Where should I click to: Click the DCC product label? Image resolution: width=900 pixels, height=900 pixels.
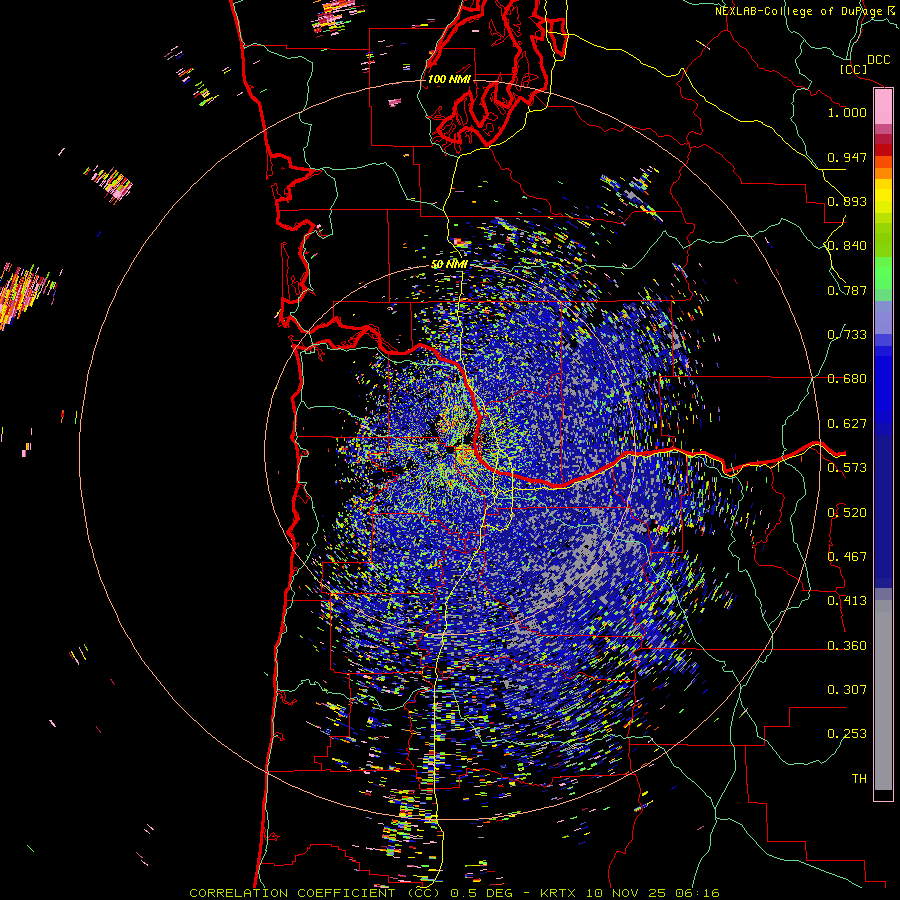coord(878,60)
